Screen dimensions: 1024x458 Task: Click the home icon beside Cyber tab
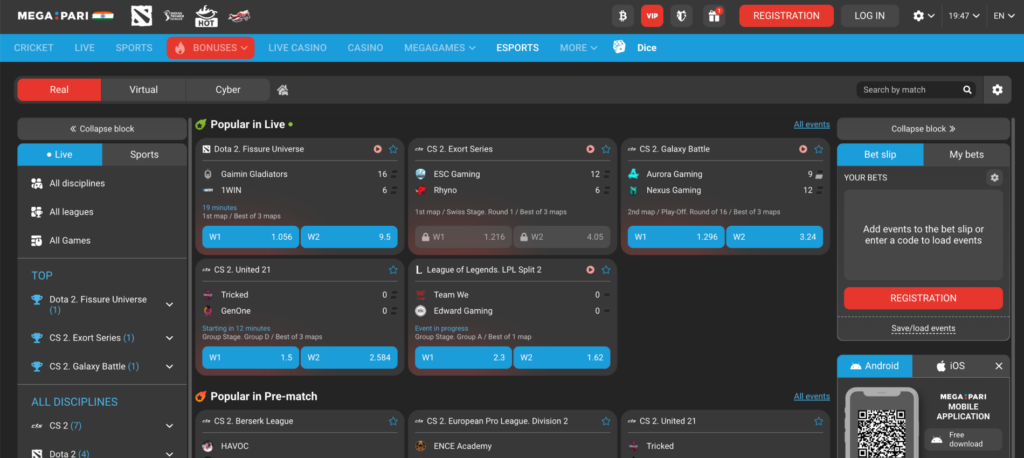pyautogui.click(x=283, y=90)
